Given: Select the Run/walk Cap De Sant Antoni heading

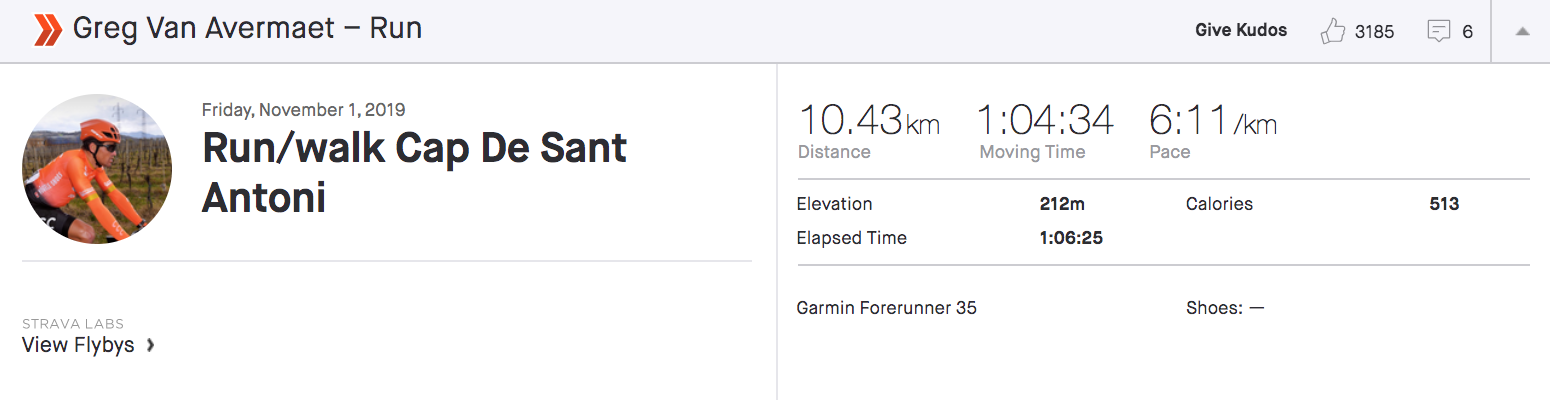Looking at the screenshot, I should click(414, 173).
